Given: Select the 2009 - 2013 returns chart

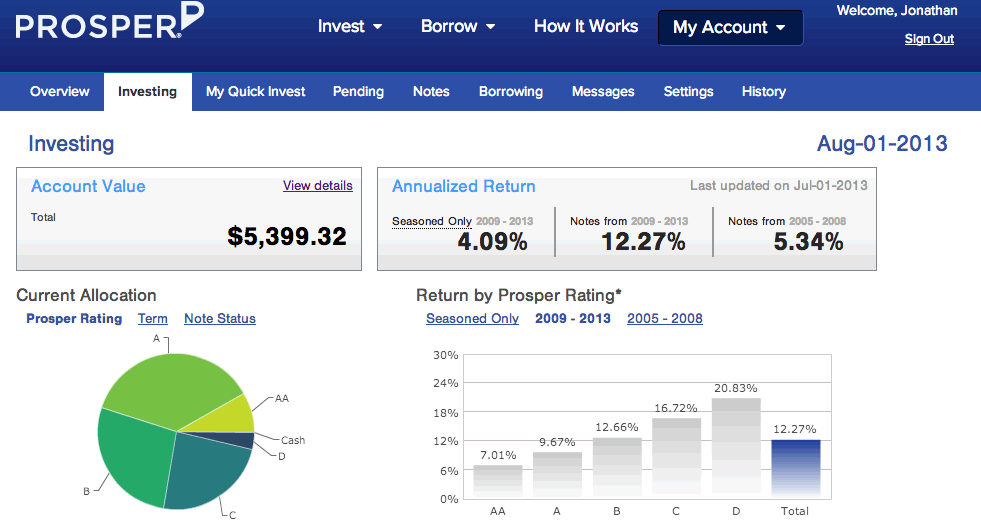Looking at the screenshot, I should pos(572,318).
